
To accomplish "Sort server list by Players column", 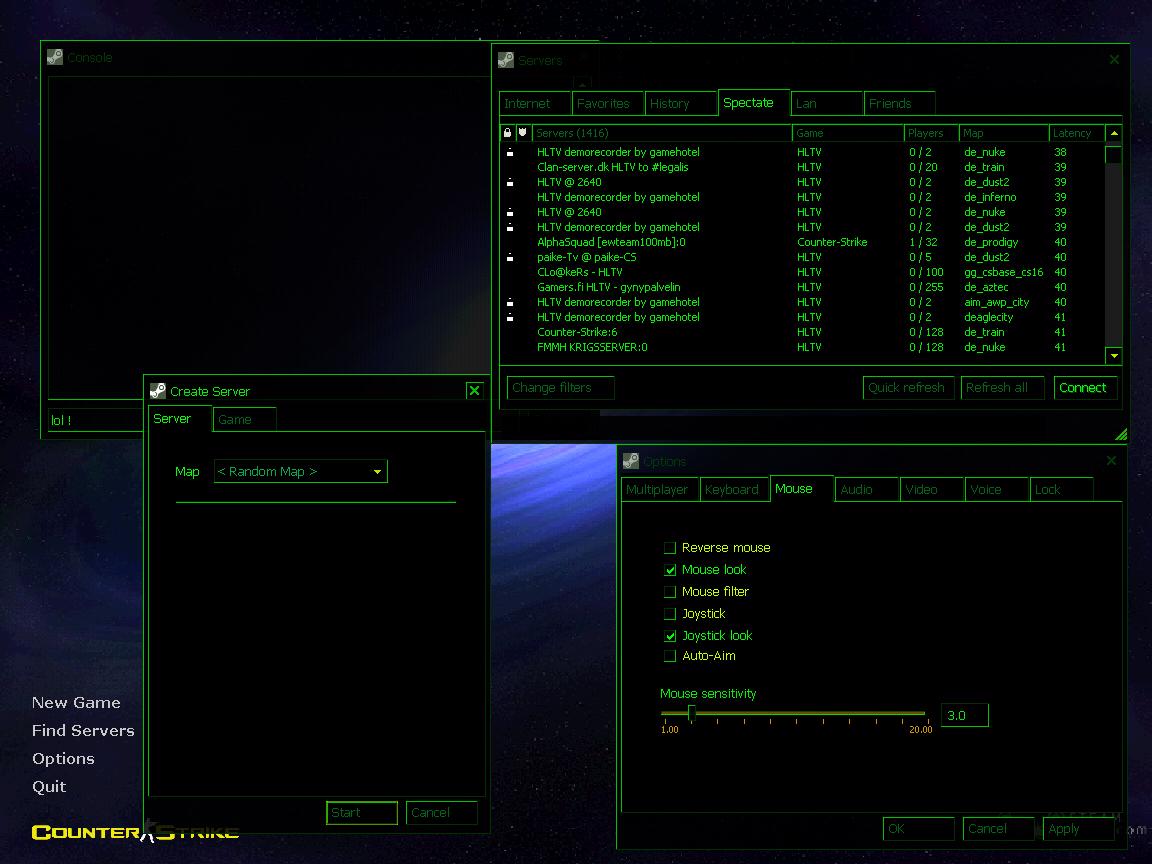I will (x=932, y=133).
